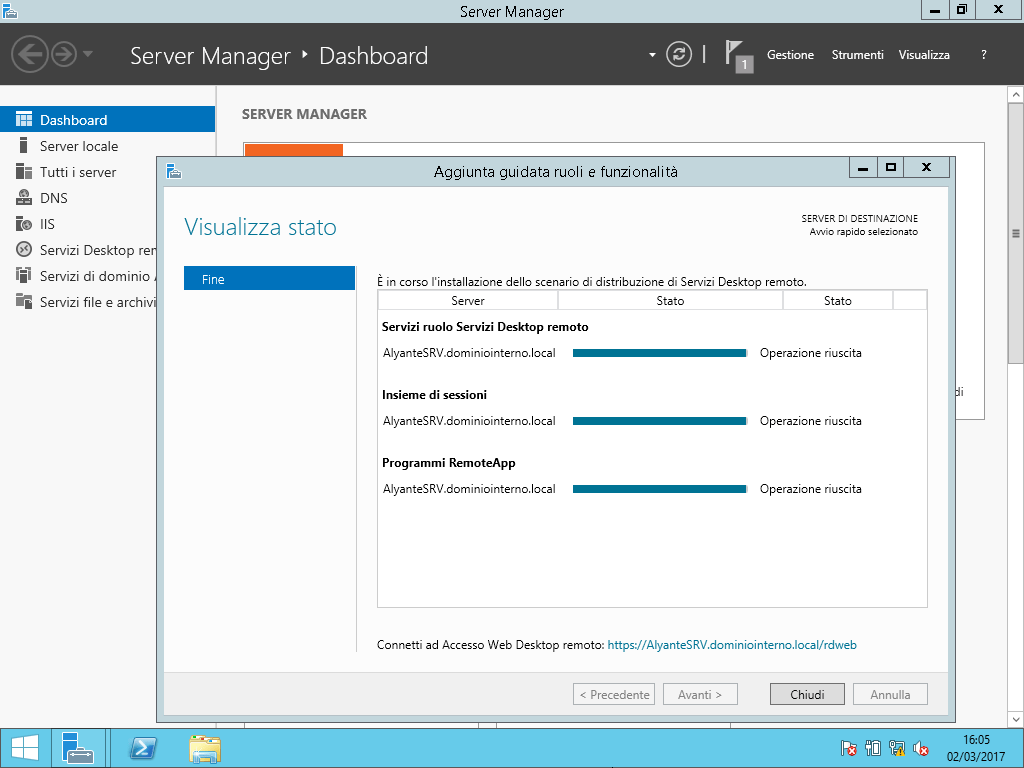Viewport: 1024px width, 768px height.
Task: Open the Gestione menu
Action: tap(790, 55)
